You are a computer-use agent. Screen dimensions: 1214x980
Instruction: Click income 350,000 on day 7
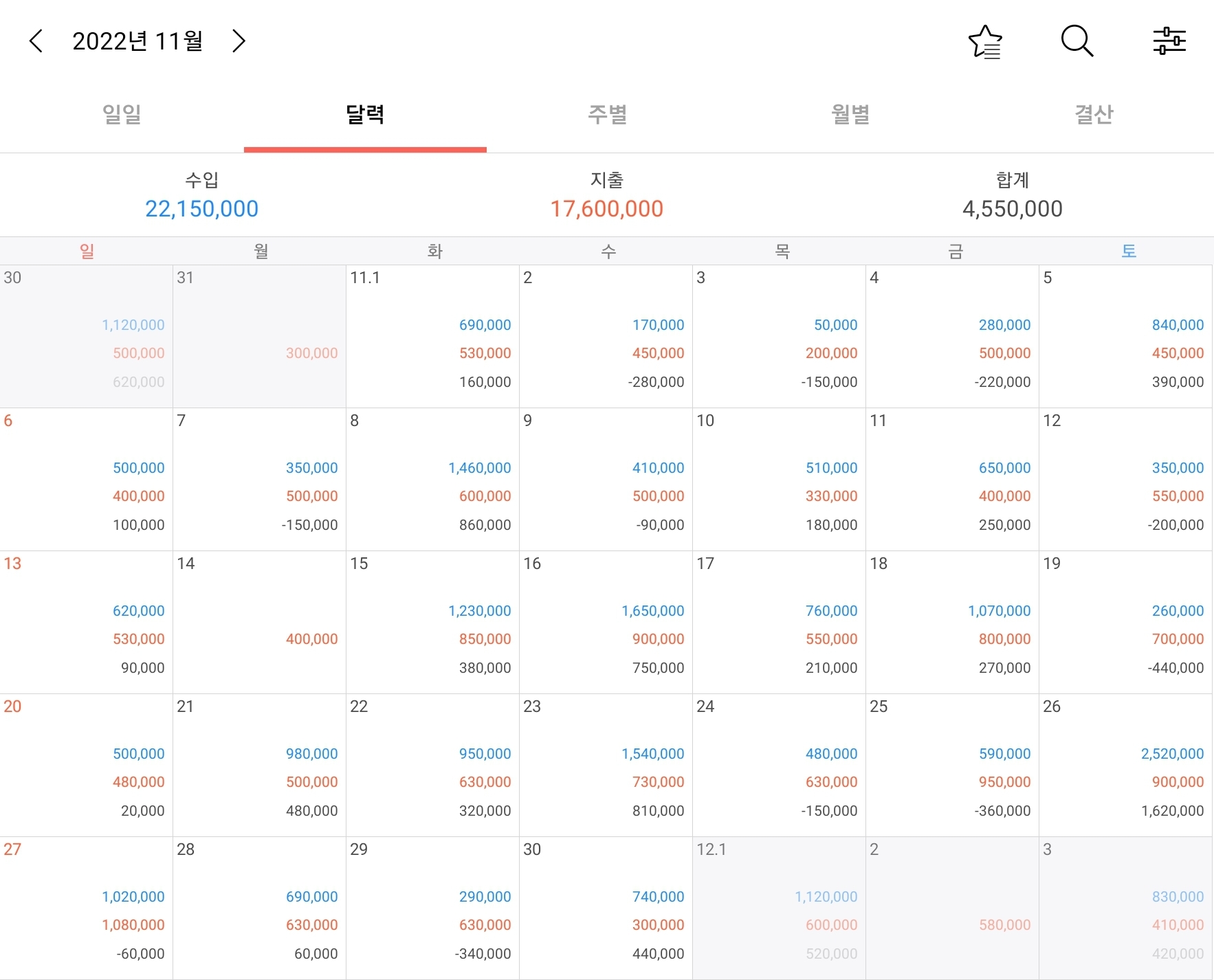click(312, 468)
